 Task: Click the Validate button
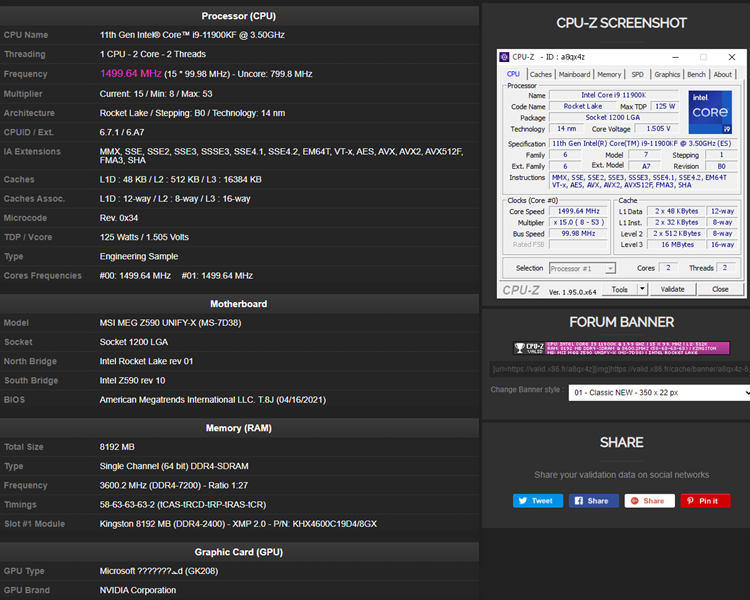coord(673,289)
